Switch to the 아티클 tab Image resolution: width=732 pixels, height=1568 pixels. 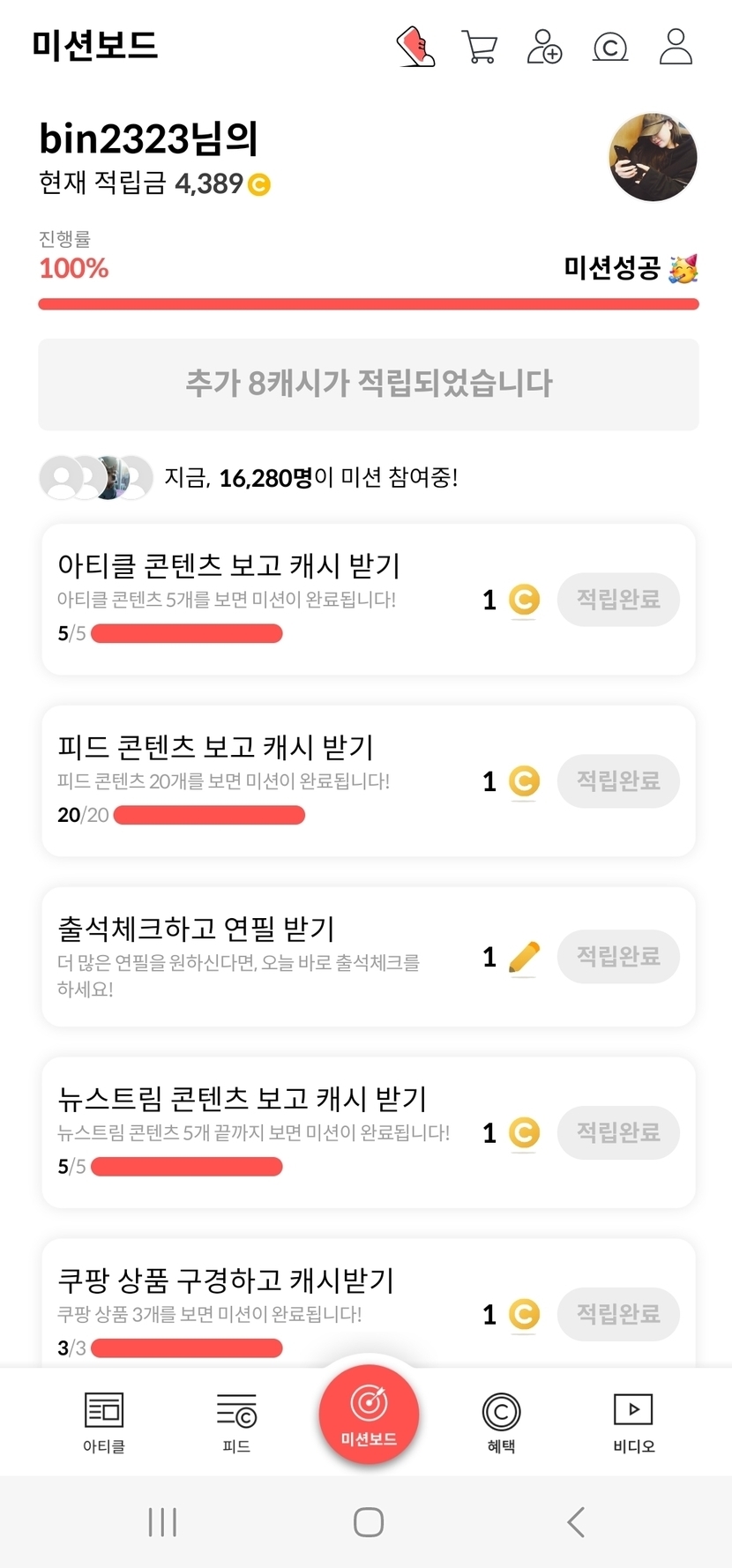(x=104, y=1422)
